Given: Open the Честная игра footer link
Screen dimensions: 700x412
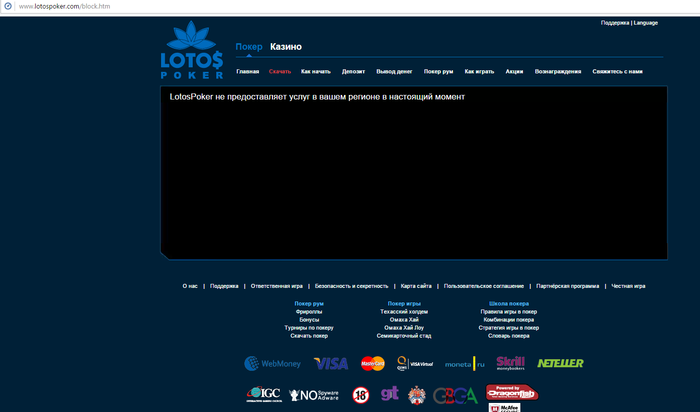Looking at the screenshot, I should 628,286.
